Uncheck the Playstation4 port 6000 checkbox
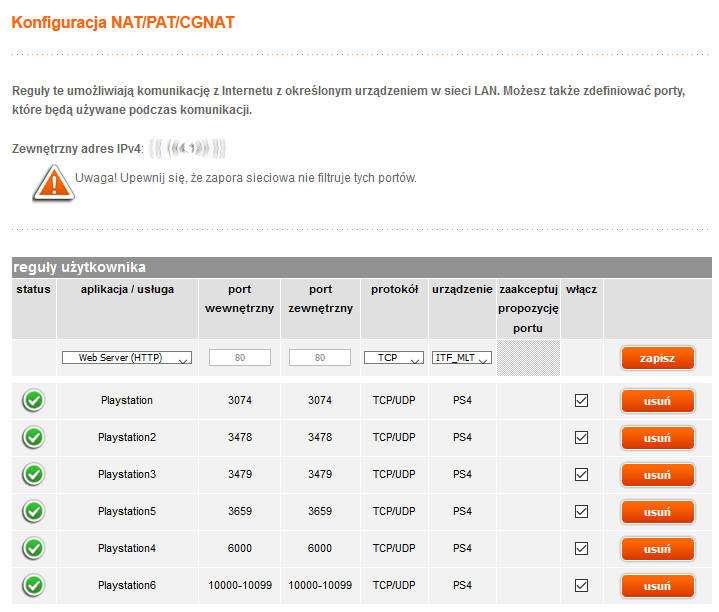The width and height of the screenshot is (719, 612). (x=581, y=548)
